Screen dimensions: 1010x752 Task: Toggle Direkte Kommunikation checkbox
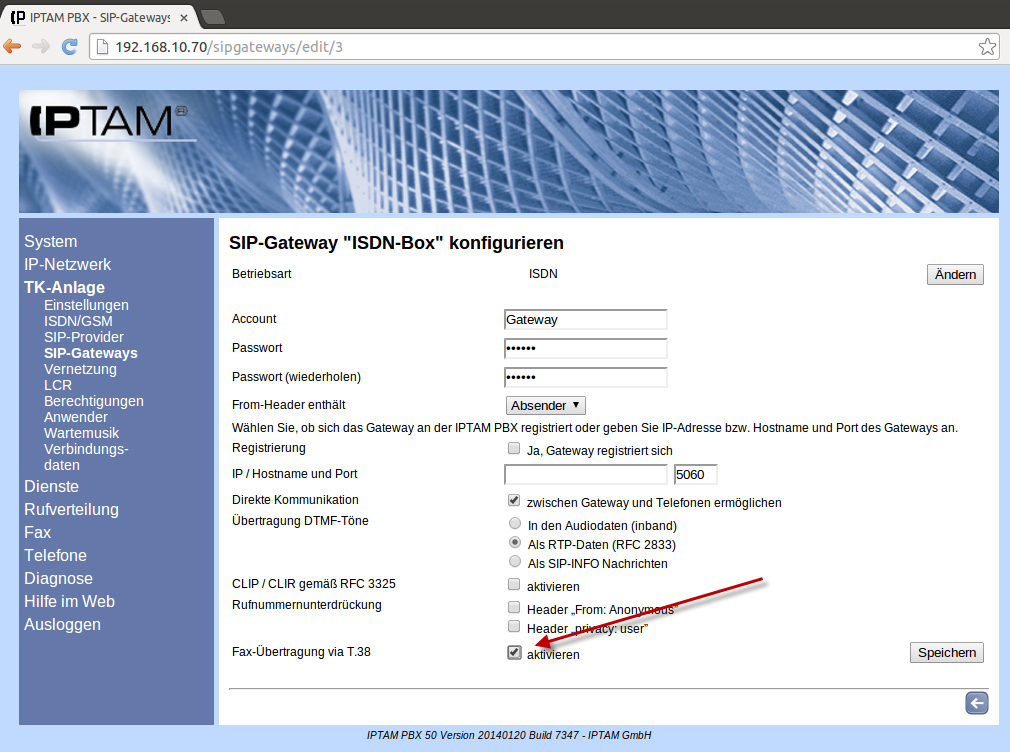(514, 500)
